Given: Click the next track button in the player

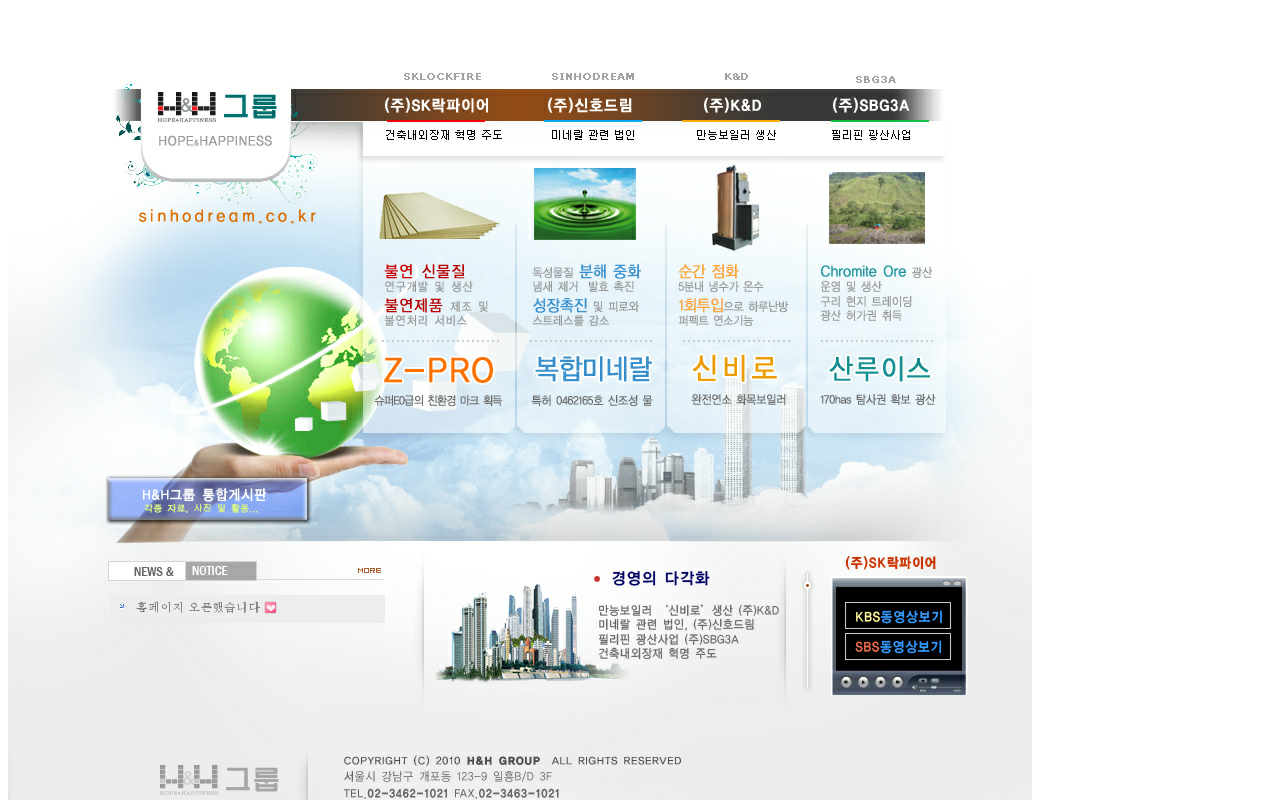Looking at the screenshot, I should [897, 682].
